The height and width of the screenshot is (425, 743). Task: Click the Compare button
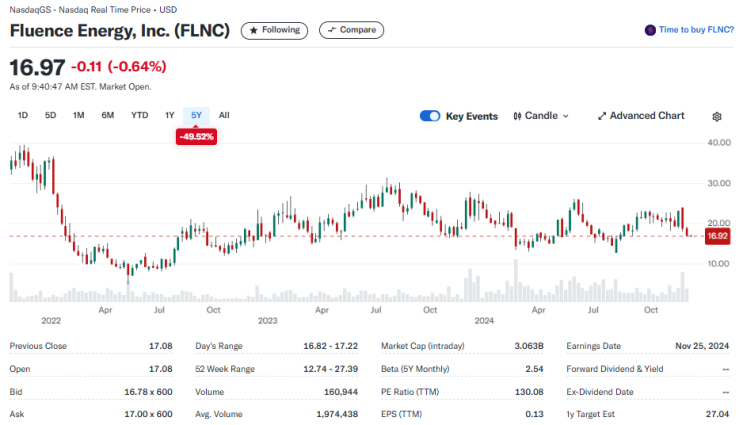coord(352,30)
